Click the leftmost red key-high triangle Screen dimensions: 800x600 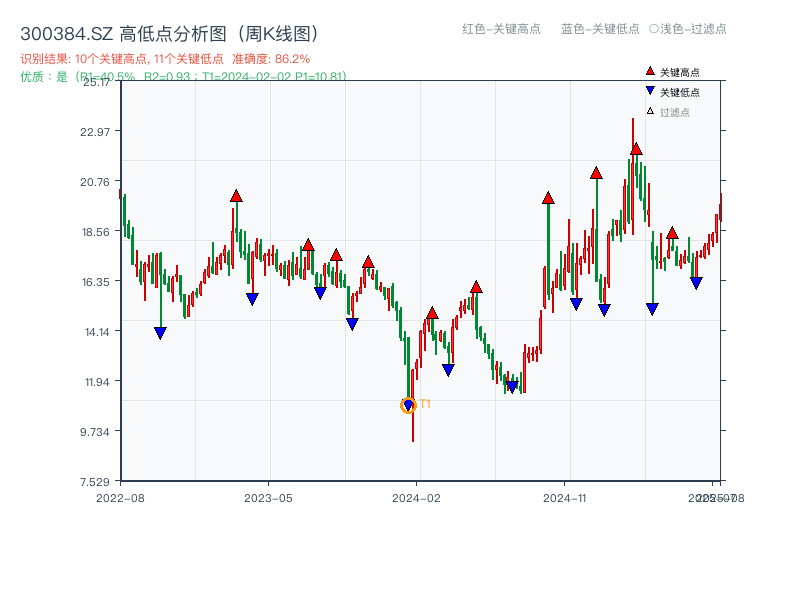point(236,196)
